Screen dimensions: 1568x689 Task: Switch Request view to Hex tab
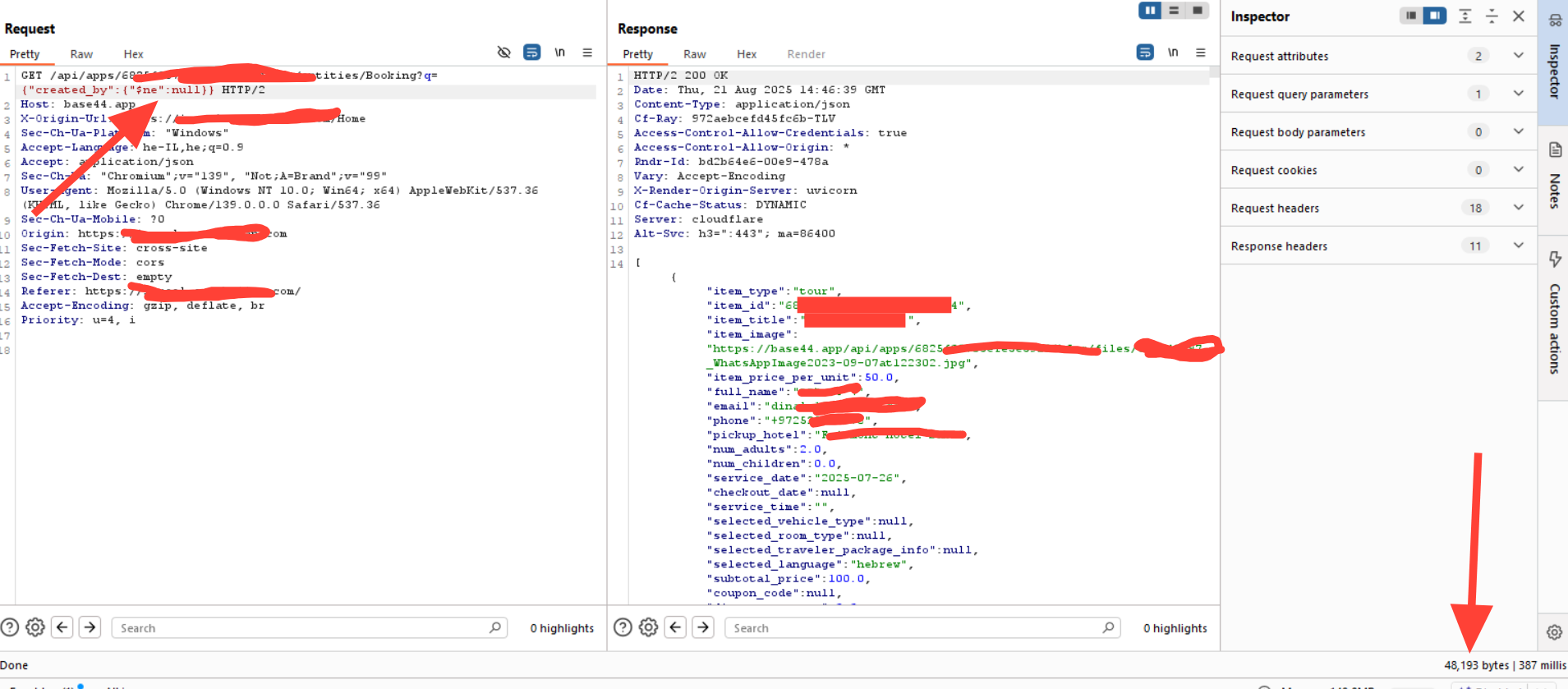tap(133, 54)
